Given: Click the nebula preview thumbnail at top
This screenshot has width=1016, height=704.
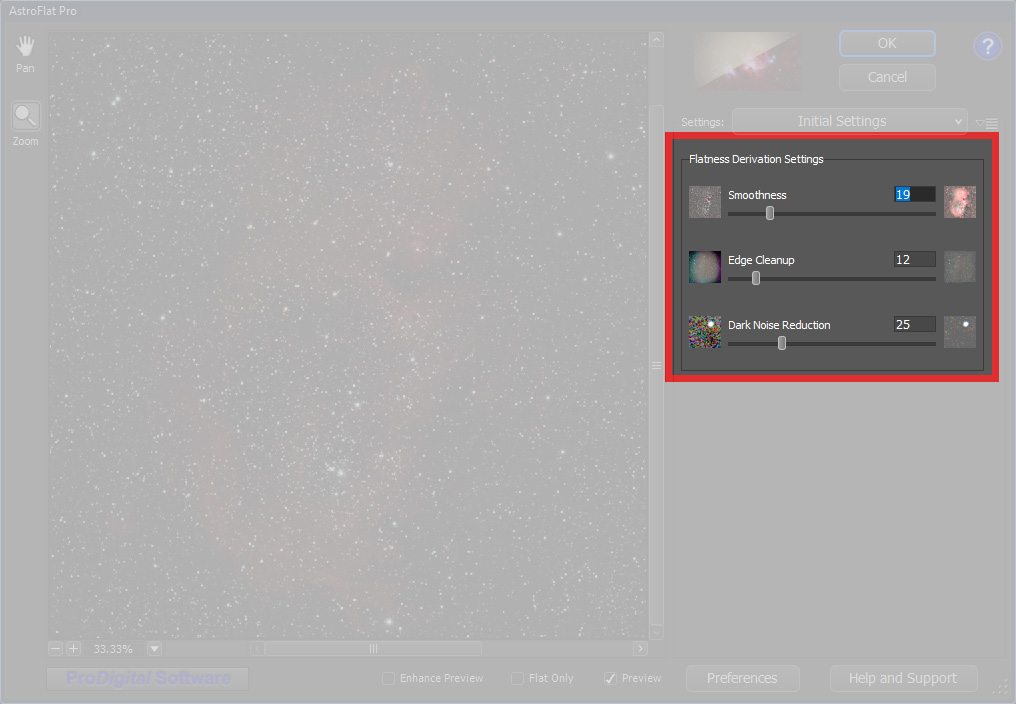Looking at the screenshot, I should coord(747,61).
